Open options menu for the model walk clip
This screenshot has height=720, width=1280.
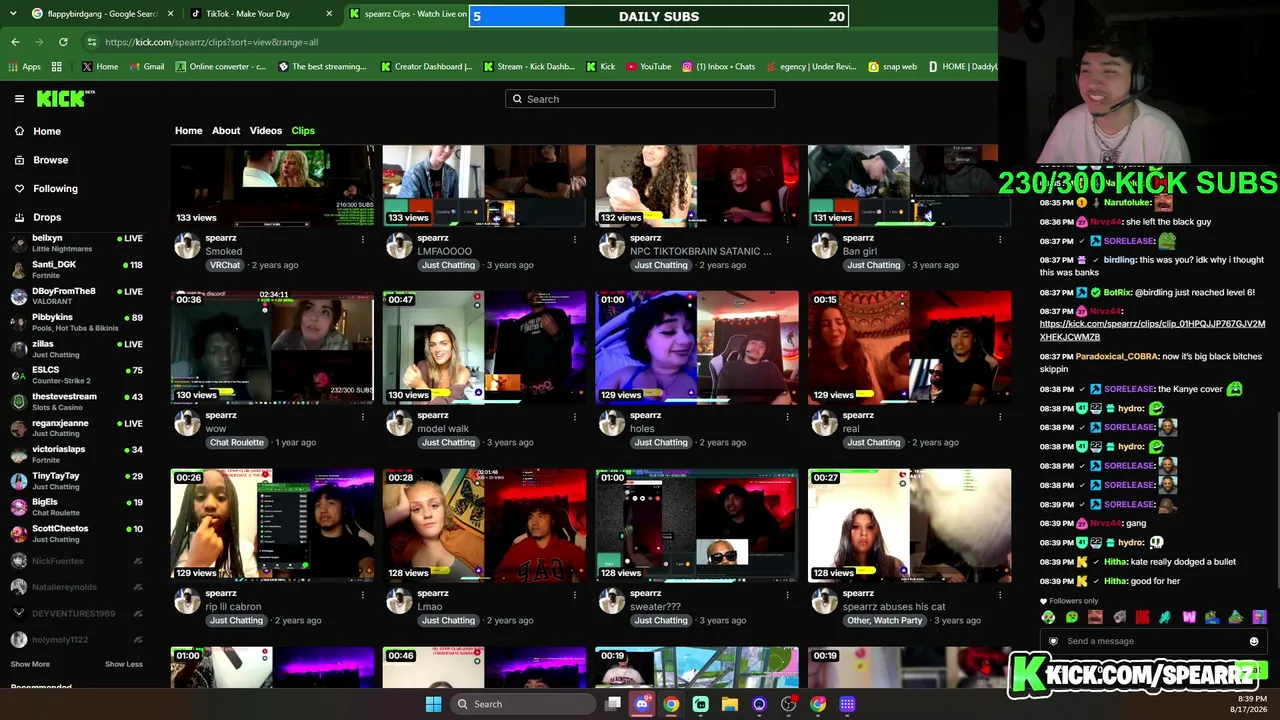click(574, 416)
